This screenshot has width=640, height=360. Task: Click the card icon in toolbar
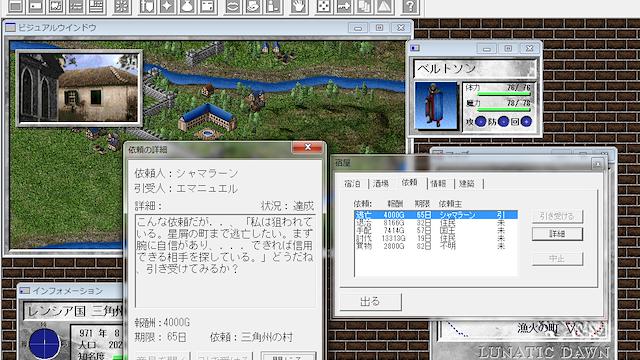pos(36,6)
